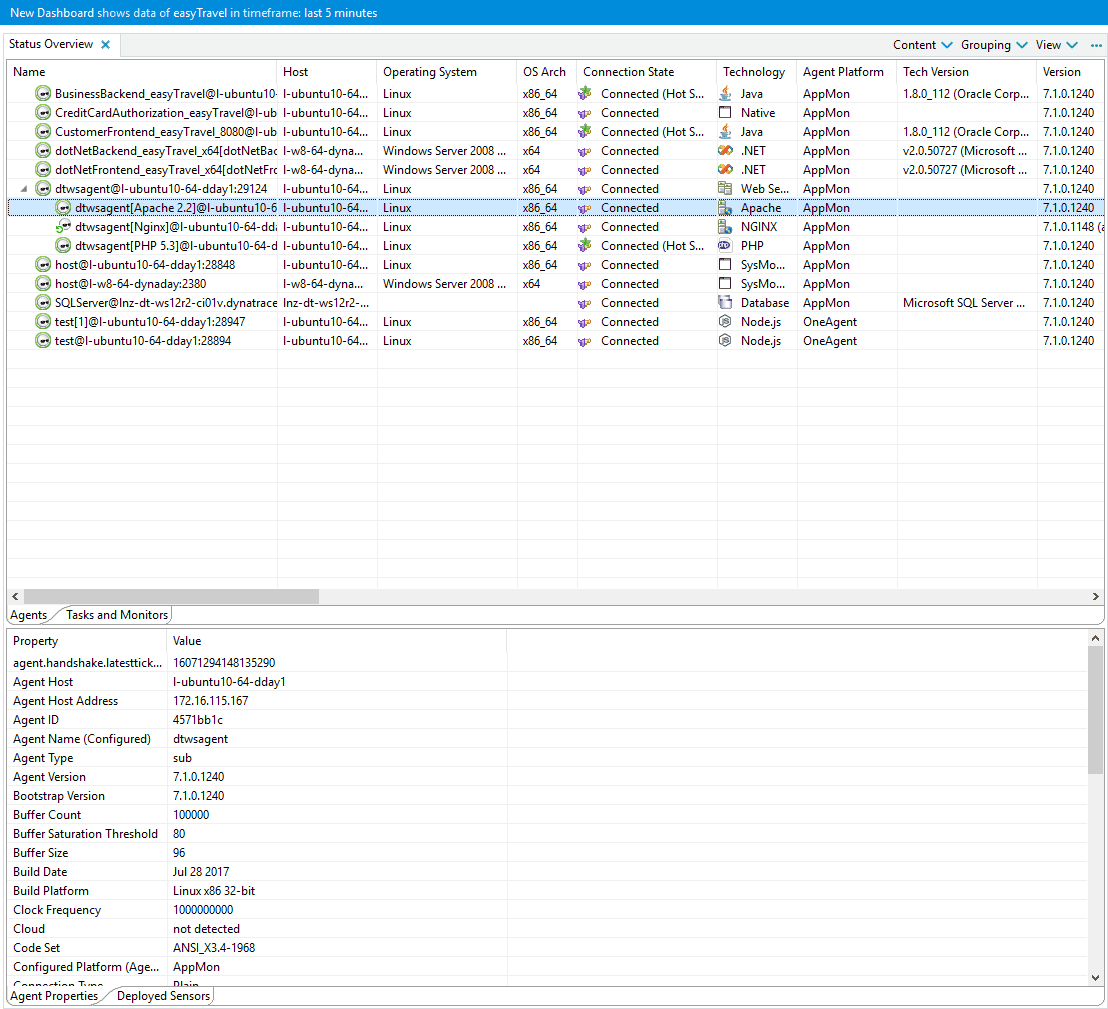The width and height of the screenshot is (1108, 1009).
Task: Sort by the Agent Platform column header
Action: point(847,71)
